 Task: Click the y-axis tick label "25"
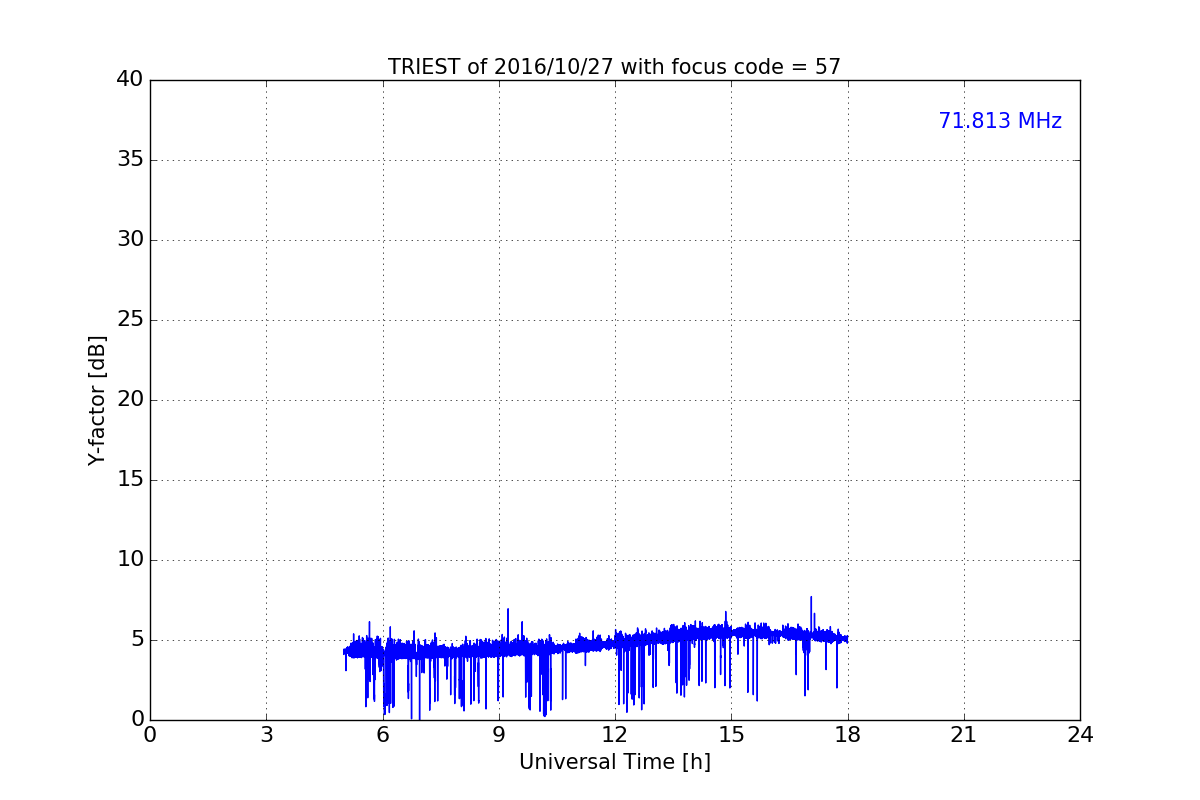(130, 319)
